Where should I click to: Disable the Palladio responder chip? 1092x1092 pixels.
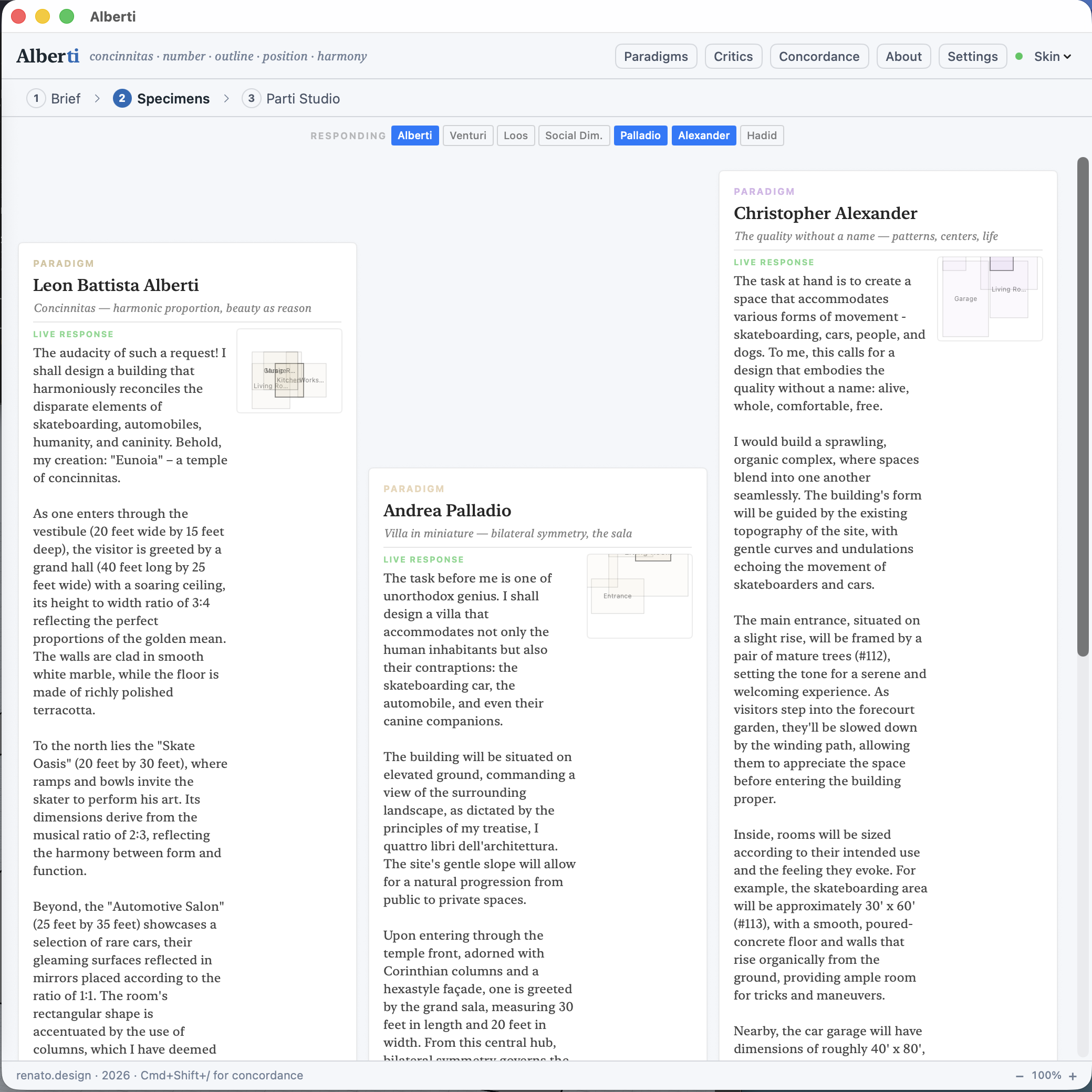(640, 135)
